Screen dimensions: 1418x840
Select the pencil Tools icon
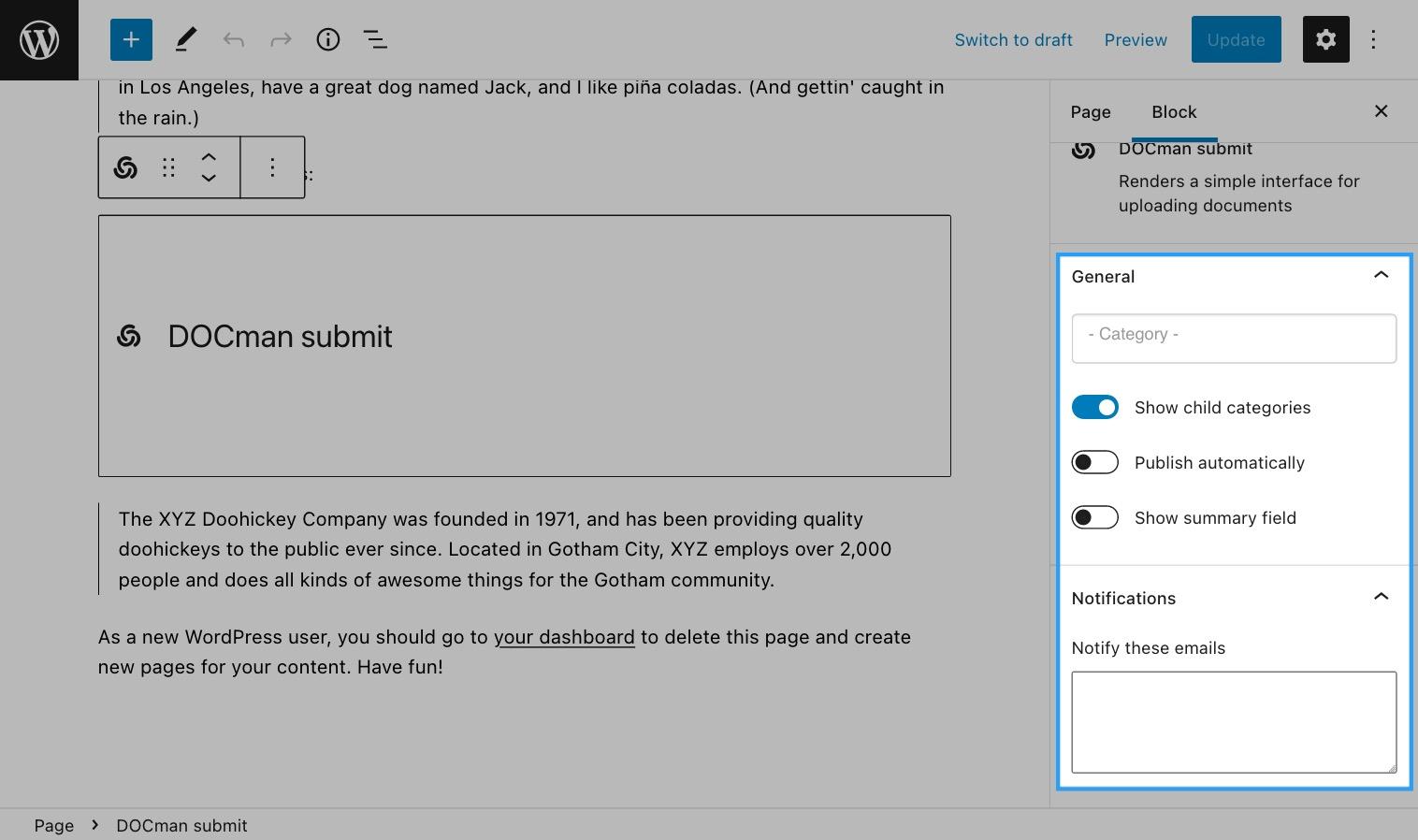point(186,39)
